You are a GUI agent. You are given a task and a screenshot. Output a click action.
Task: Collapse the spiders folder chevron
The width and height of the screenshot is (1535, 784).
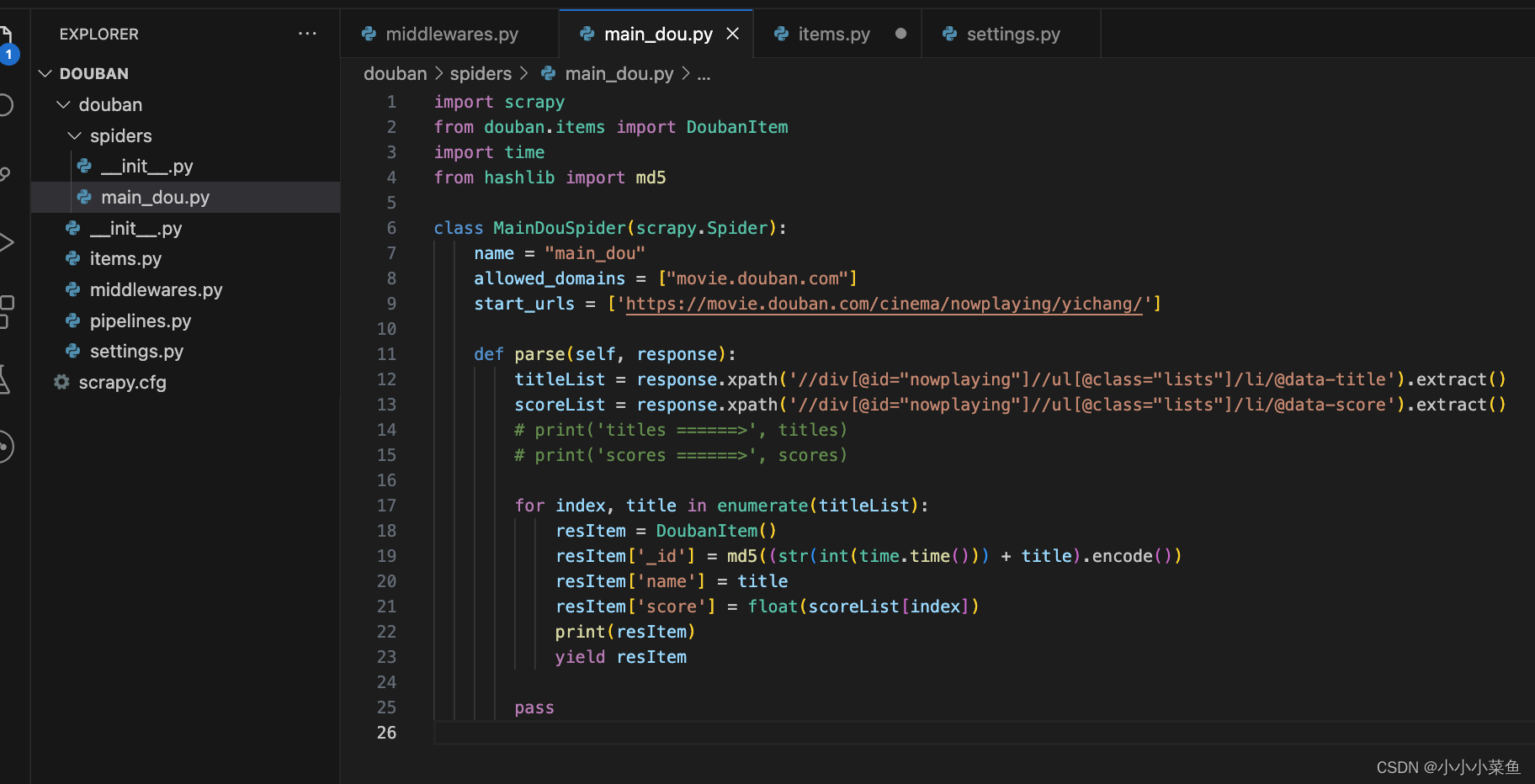tap(75, 135)
